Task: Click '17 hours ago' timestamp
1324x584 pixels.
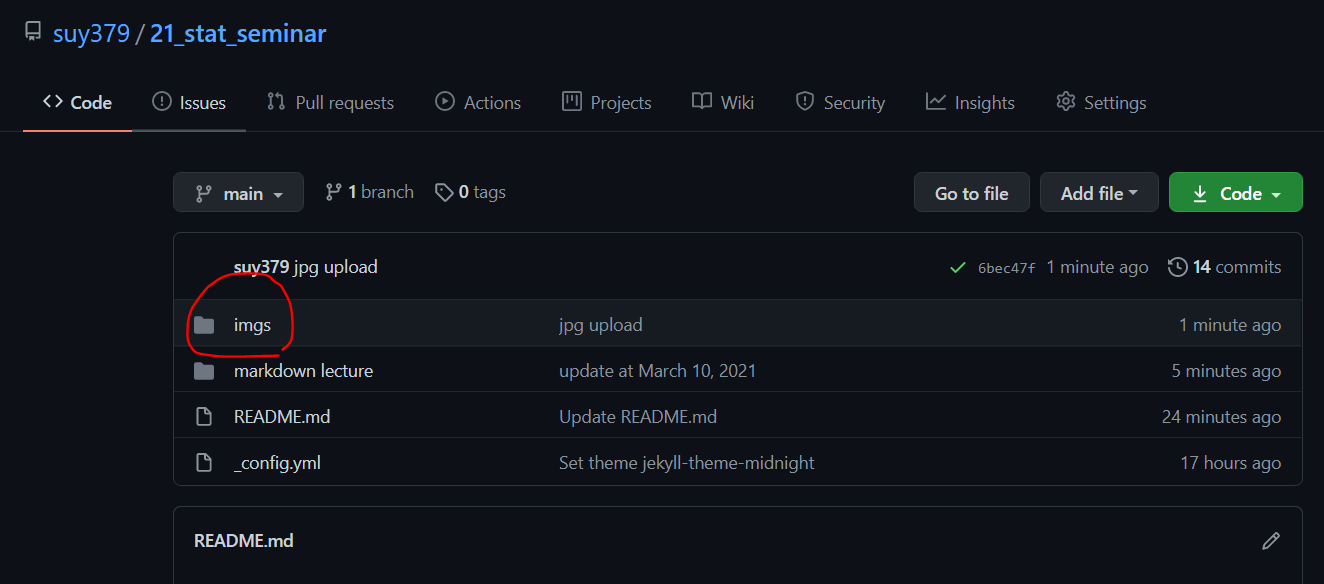Action: pyautogui.click(x=1231, y=463)
